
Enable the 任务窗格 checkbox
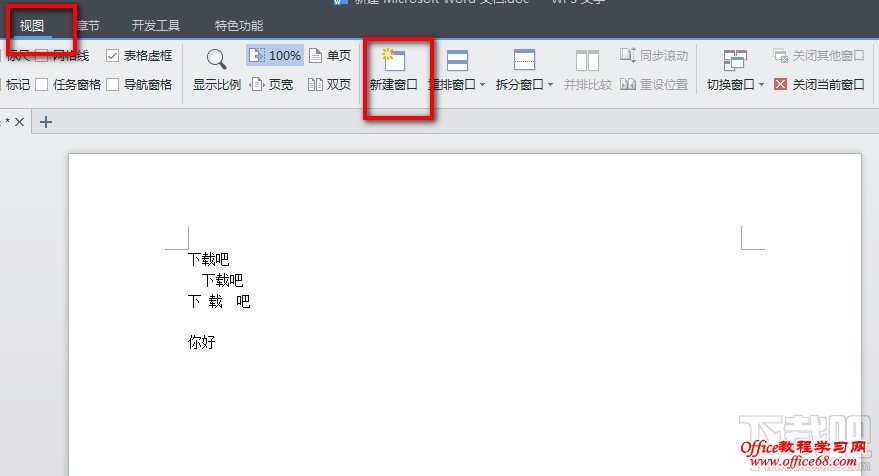(x=41, y=85)
